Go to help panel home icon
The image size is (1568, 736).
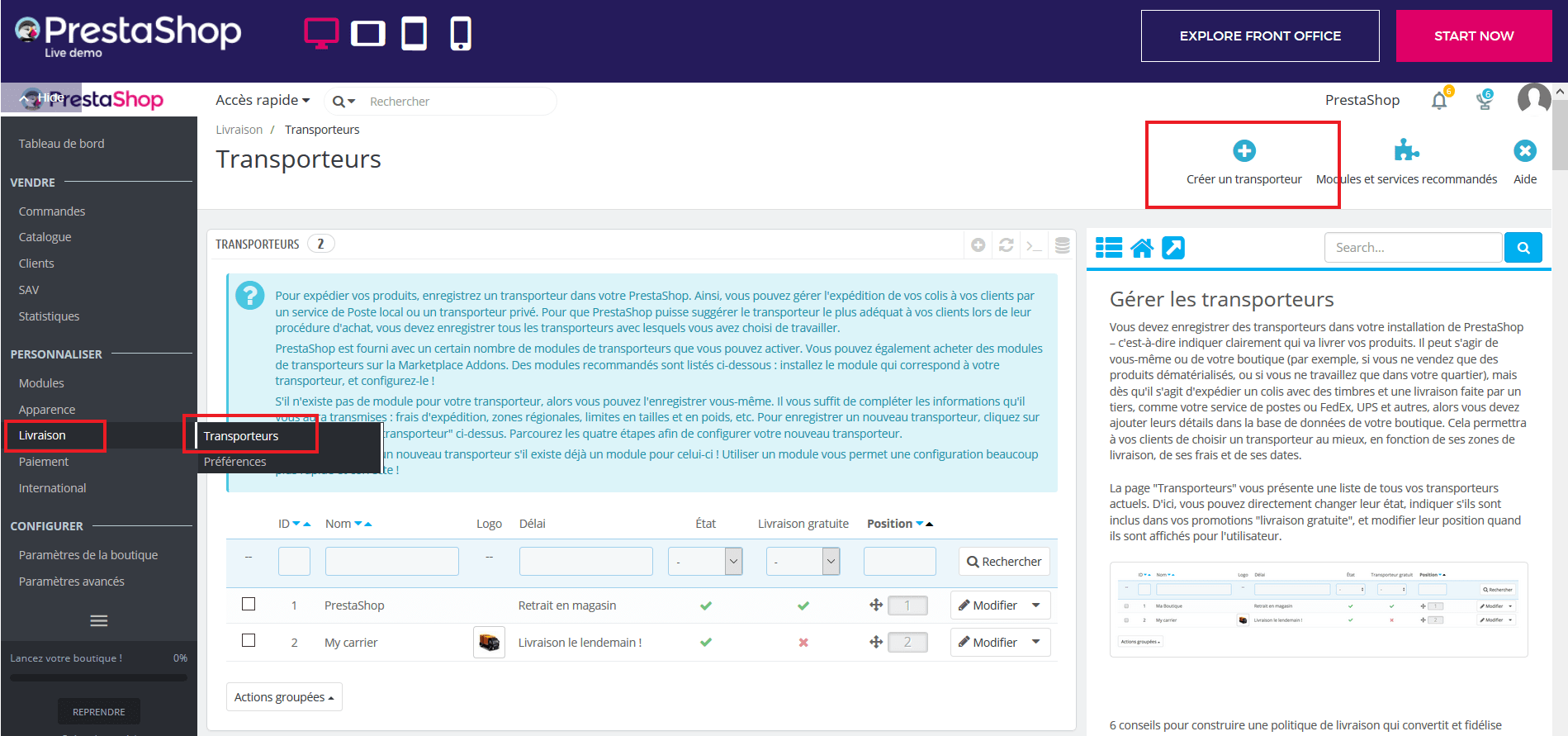point(1142,248)
